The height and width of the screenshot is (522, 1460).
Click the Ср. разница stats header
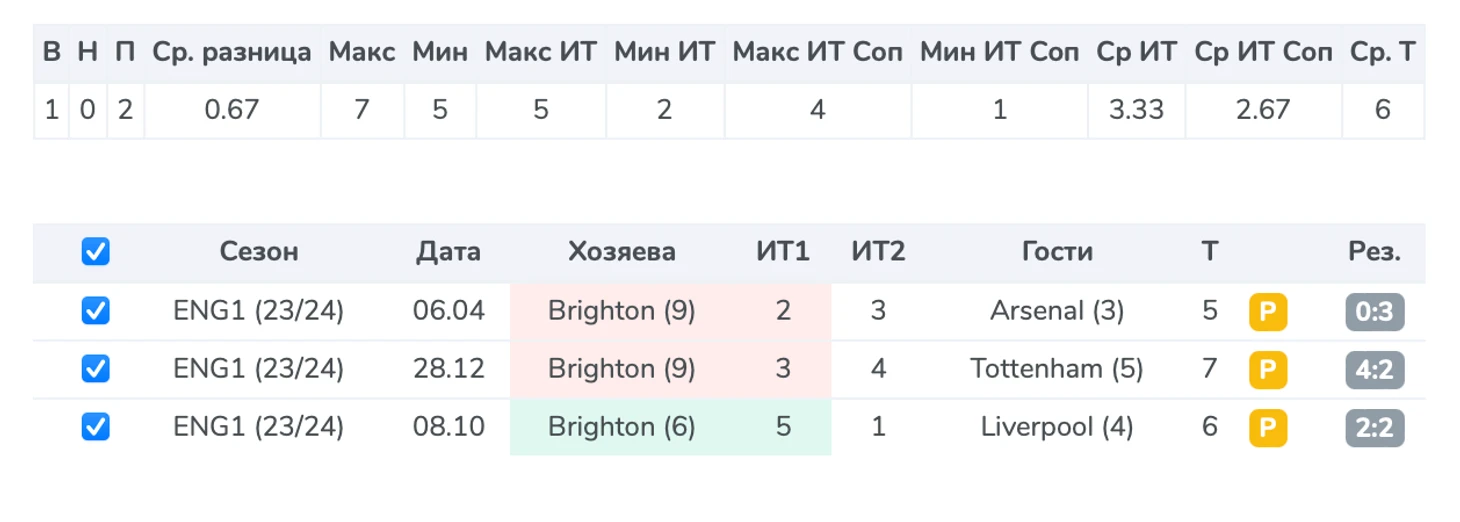pyautogui.click(x=232, y=52)
